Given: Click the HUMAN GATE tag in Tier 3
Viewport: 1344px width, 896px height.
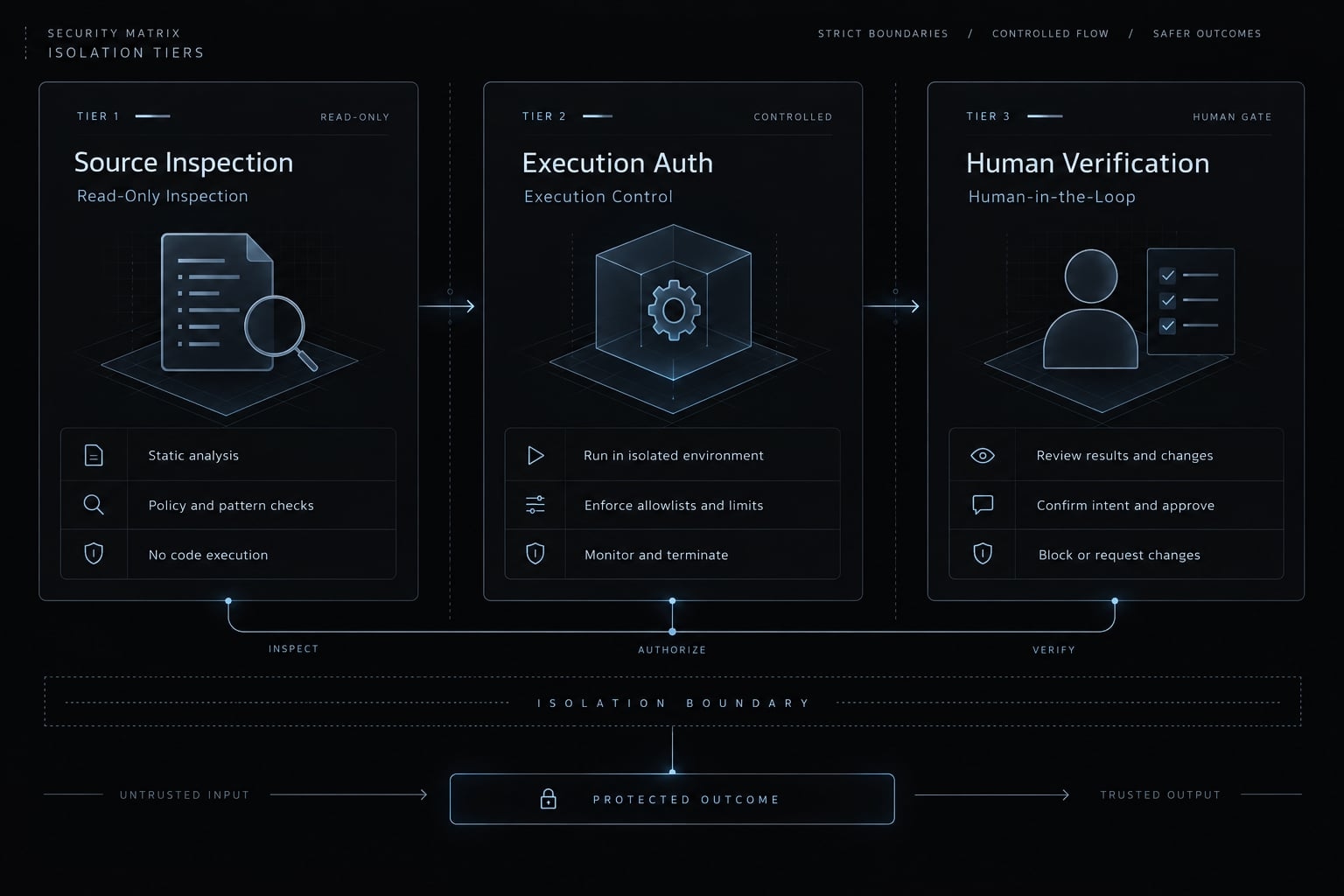Looking at the screenshot, I should (1232, 117).
